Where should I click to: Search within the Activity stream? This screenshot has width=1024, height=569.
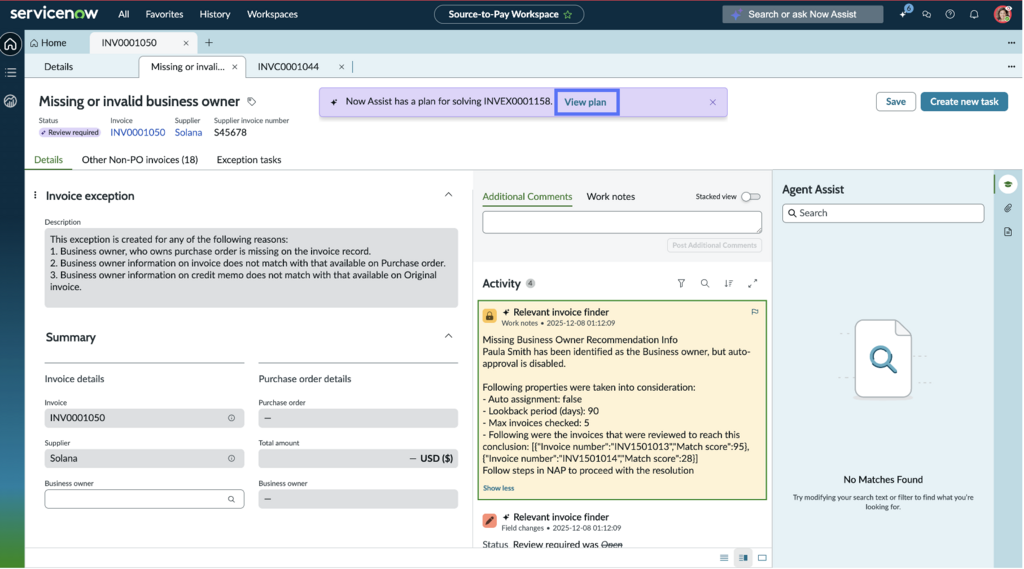pyautogui.click(x=705, y=283)
